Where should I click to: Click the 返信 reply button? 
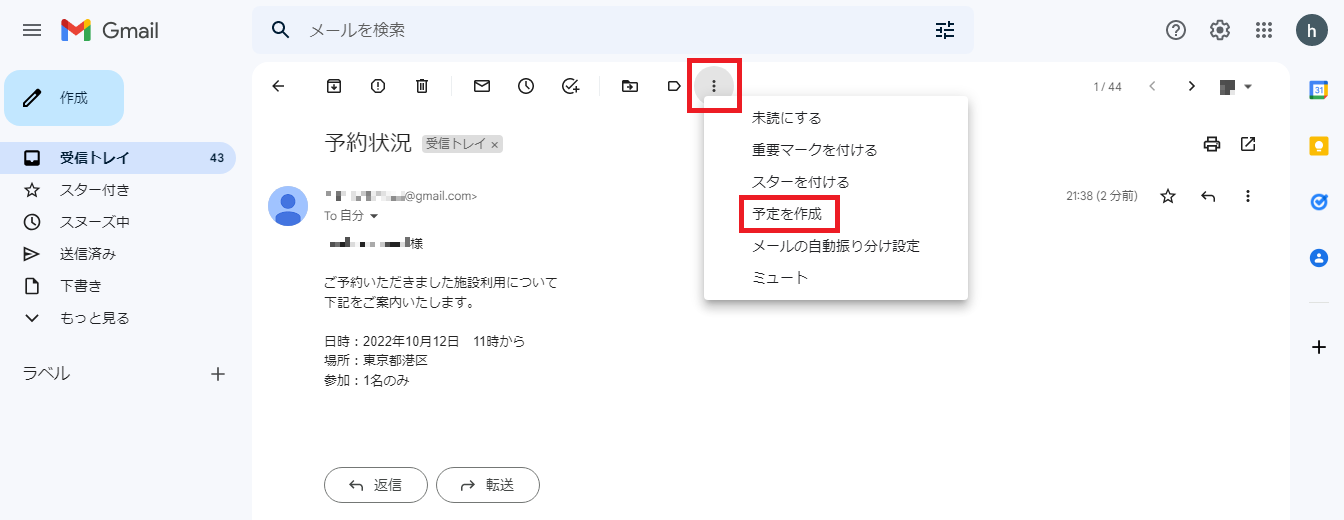tap(376, 485)
